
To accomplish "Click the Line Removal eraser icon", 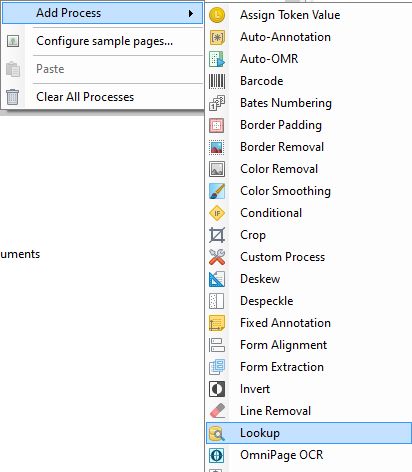I will [x=217, y=411].
